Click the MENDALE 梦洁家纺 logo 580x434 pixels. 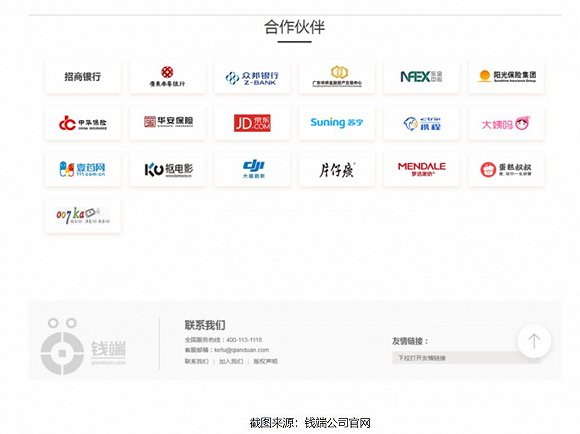422,169
